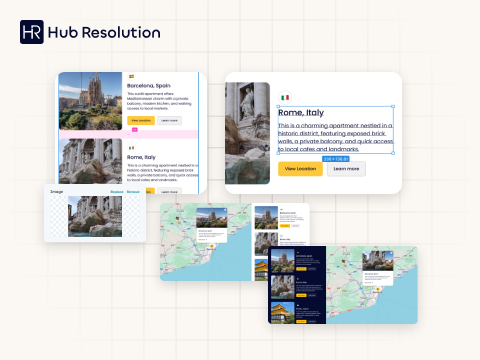Viewport: 480px width, 360px height.
Task: Click the Sagrada Familia thumbnail in the dark sidebar
Action: tap(283, 261)
